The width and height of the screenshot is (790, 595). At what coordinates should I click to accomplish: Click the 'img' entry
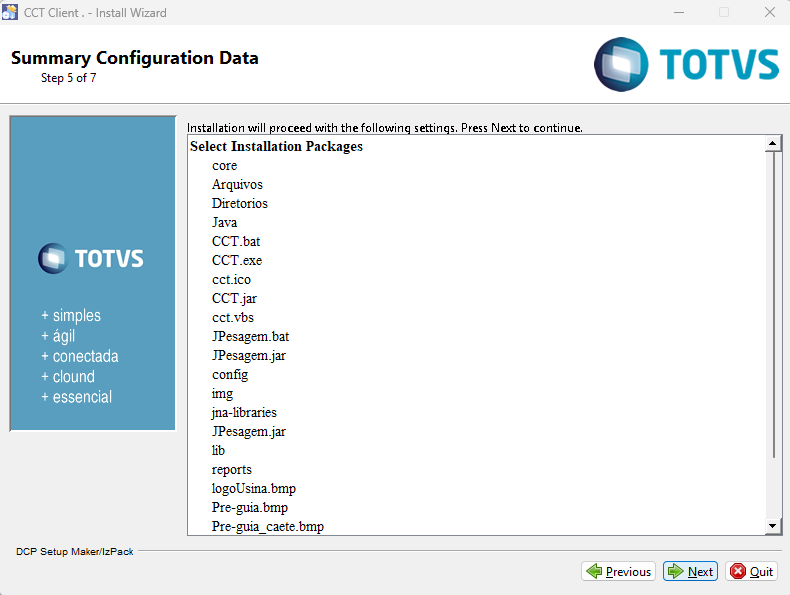pos(222,394)
